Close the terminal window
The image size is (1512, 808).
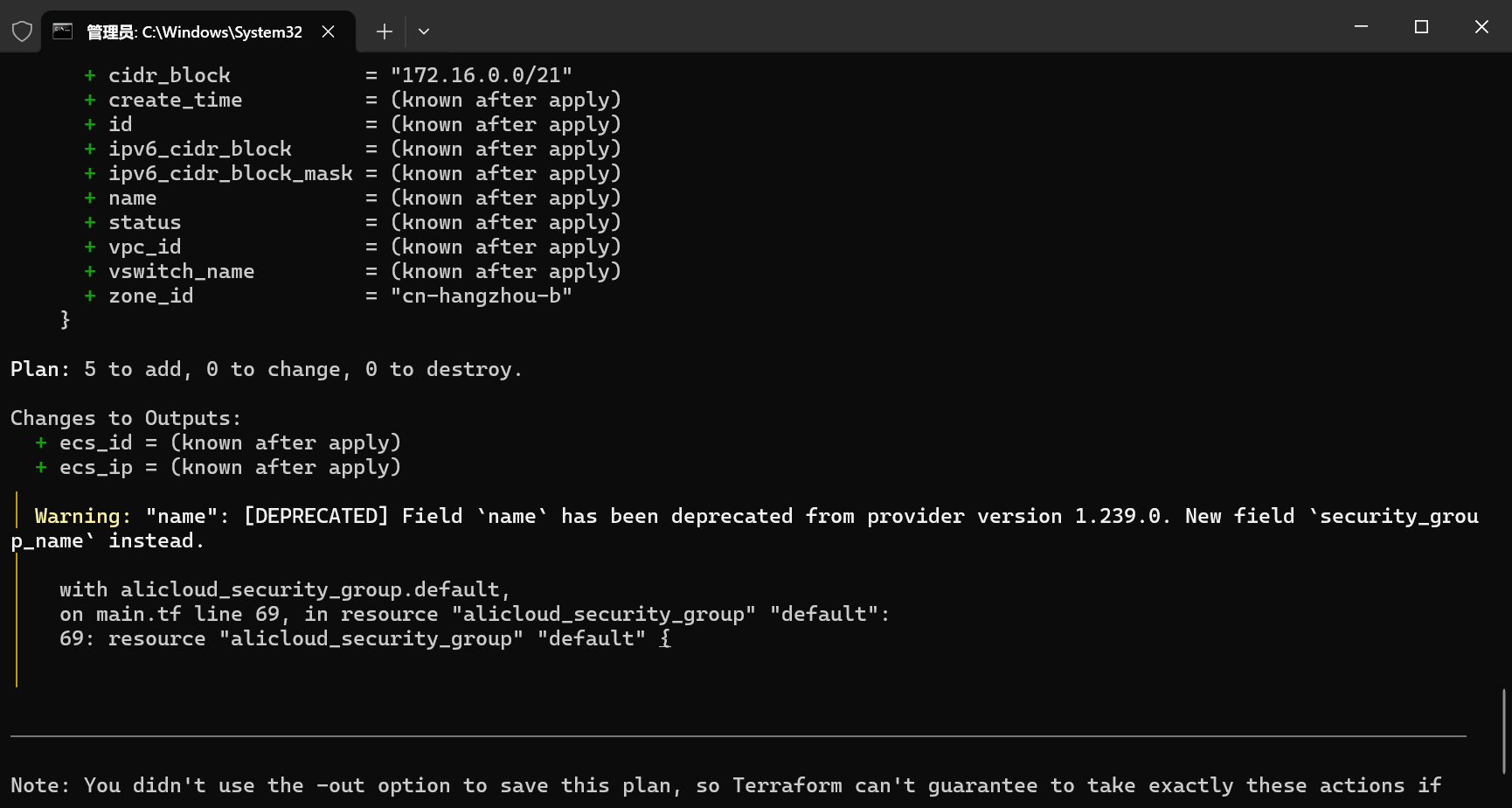point(1481,27)
